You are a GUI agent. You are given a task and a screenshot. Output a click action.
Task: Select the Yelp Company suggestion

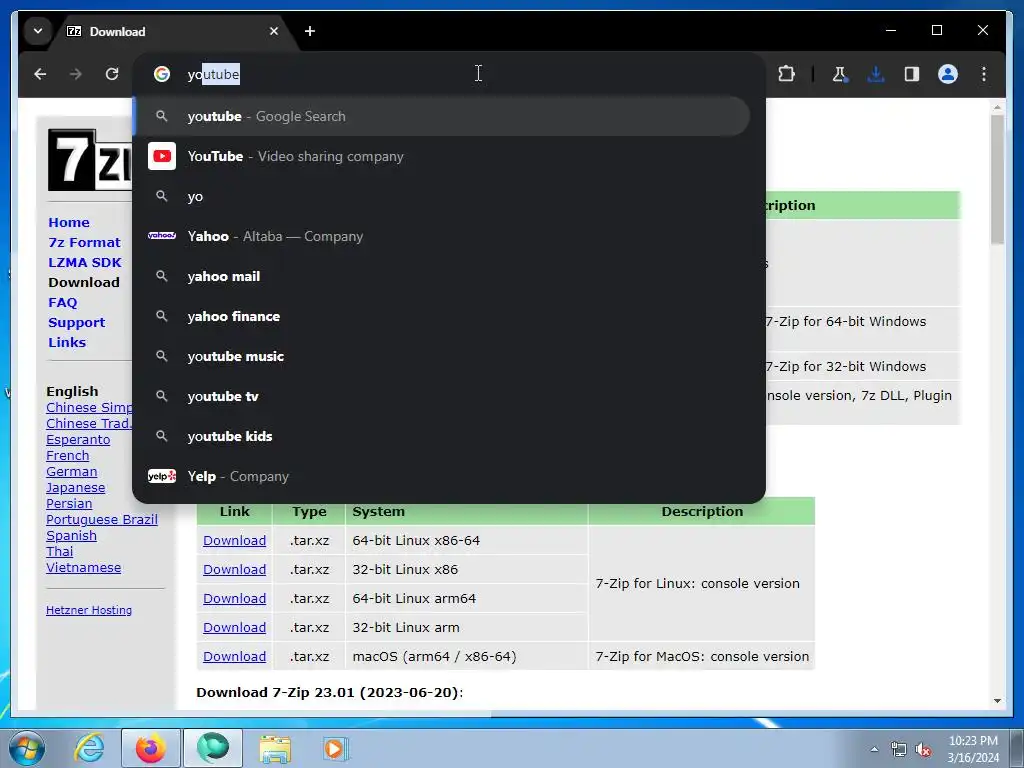[441, 476]
